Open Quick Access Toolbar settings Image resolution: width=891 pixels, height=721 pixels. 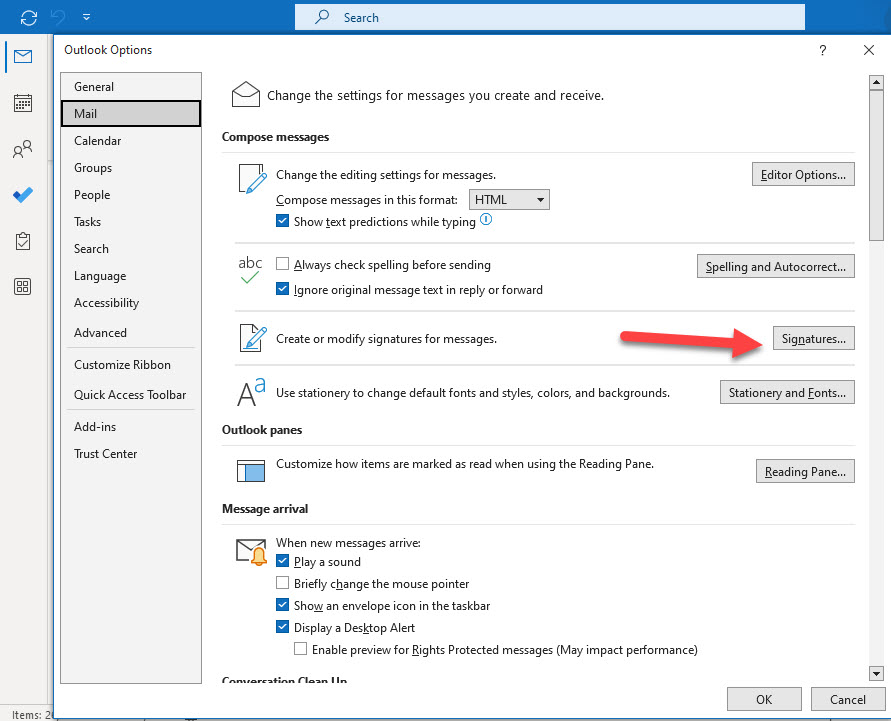point(131,395)
